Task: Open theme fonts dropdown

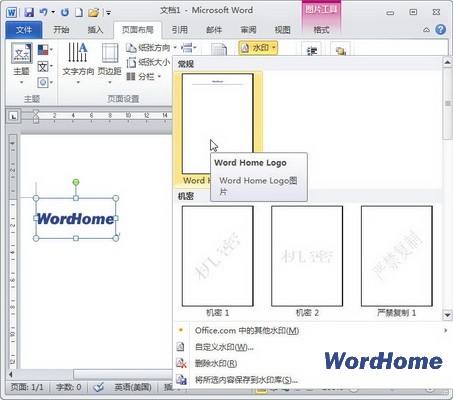Action: click(x=45, y=66)
